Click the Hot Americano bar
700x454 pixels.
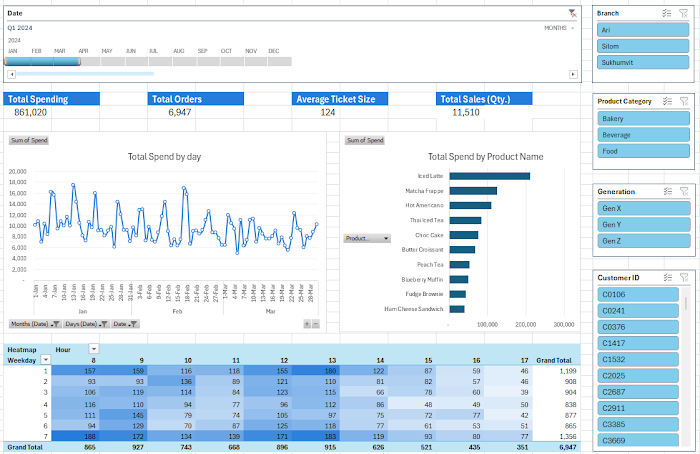470,205
